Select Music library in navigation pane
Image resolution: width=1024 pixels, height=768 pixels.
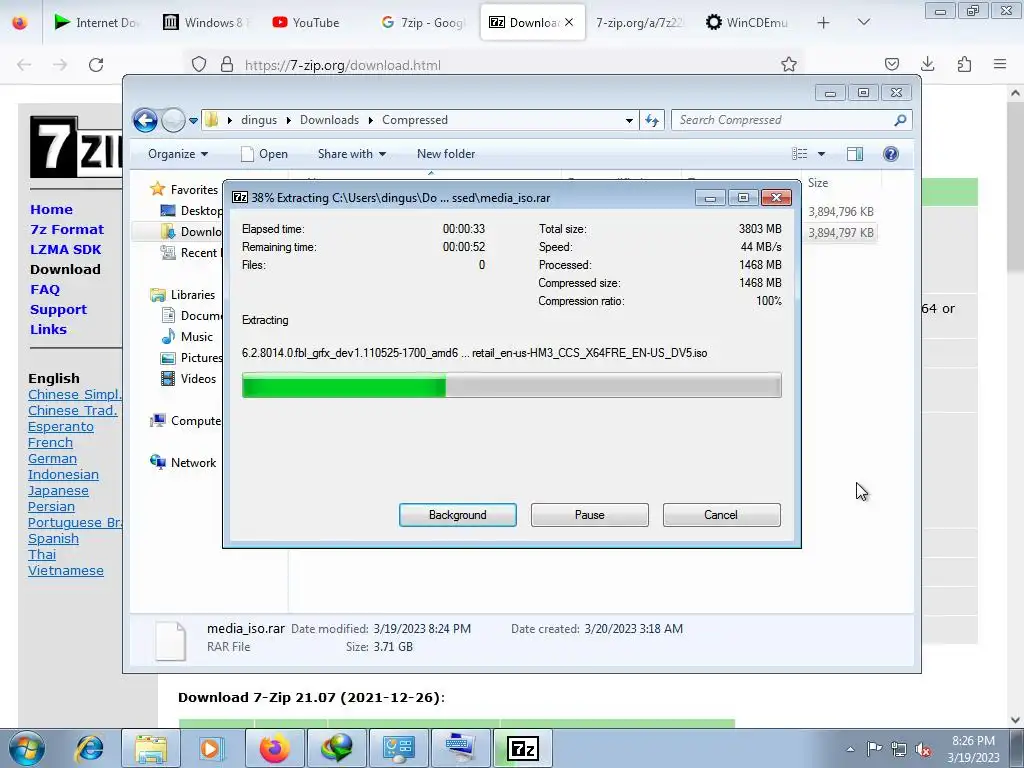pyautogui.click(x=197, y=337)
